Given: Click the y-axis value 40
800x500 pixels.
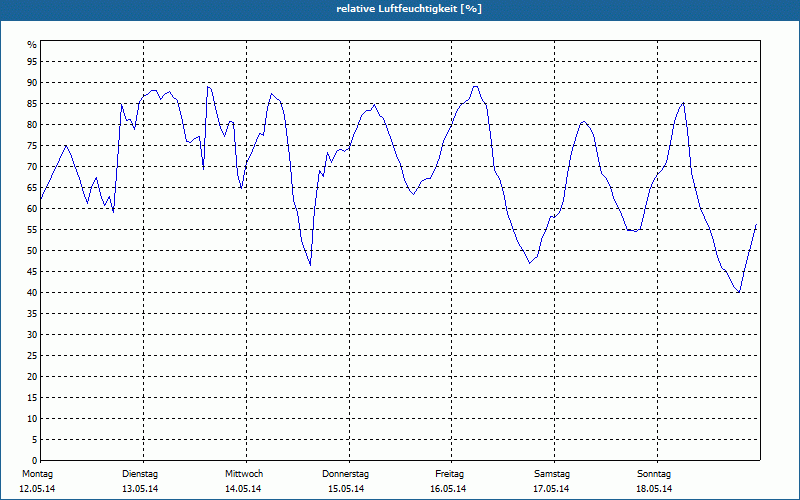Looking at the screenshot, I should pyautogui.click(x=32, y=292).
